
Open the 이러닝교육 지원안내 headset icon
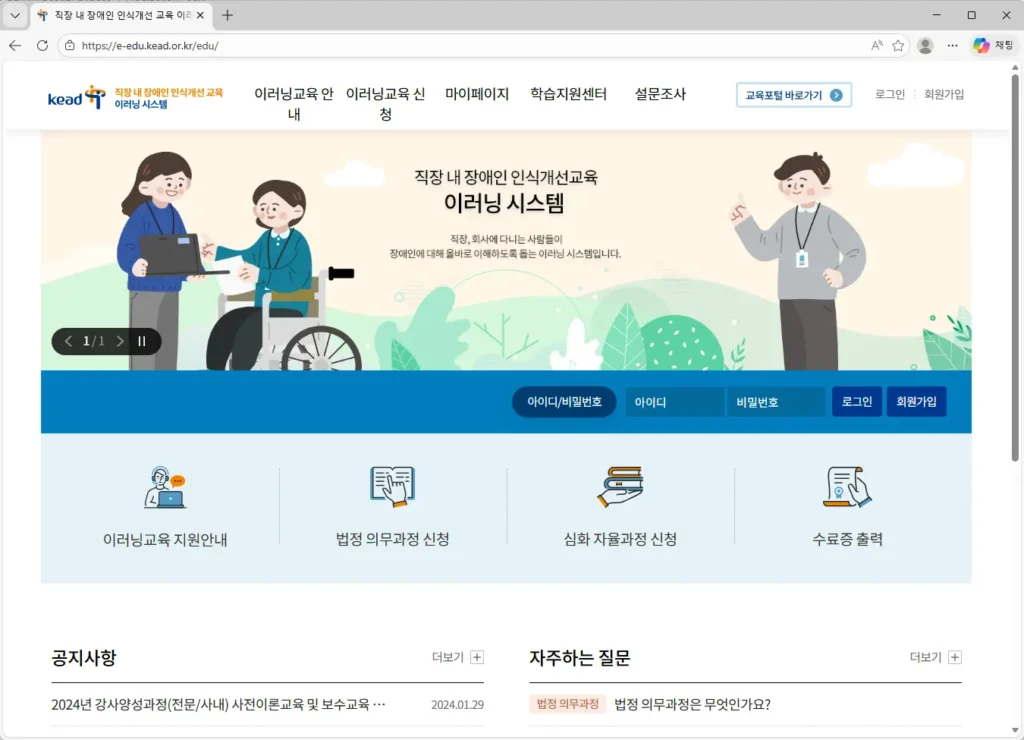166,487
